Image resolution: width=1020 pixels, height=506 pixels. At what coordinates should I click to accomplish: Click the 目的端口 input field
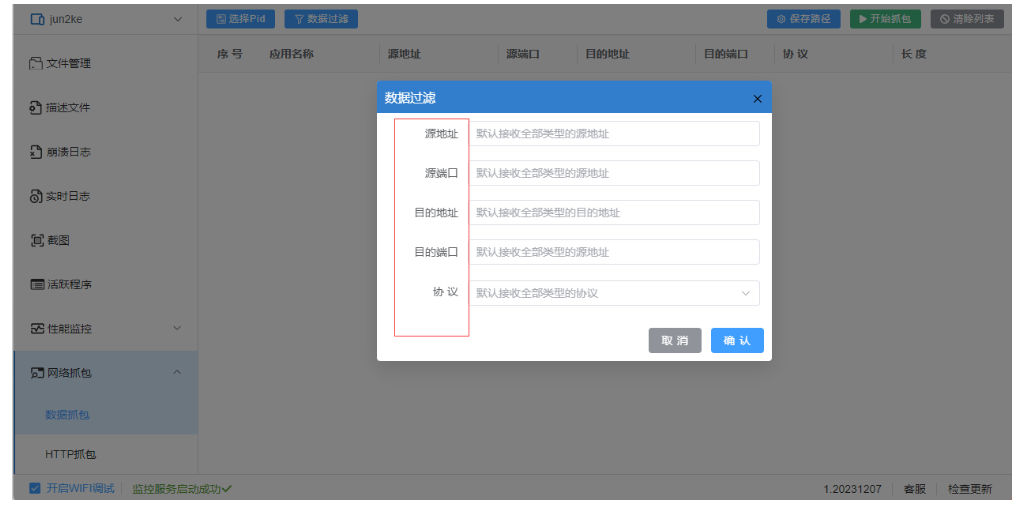pyautogui.click(x=614, y=252)
